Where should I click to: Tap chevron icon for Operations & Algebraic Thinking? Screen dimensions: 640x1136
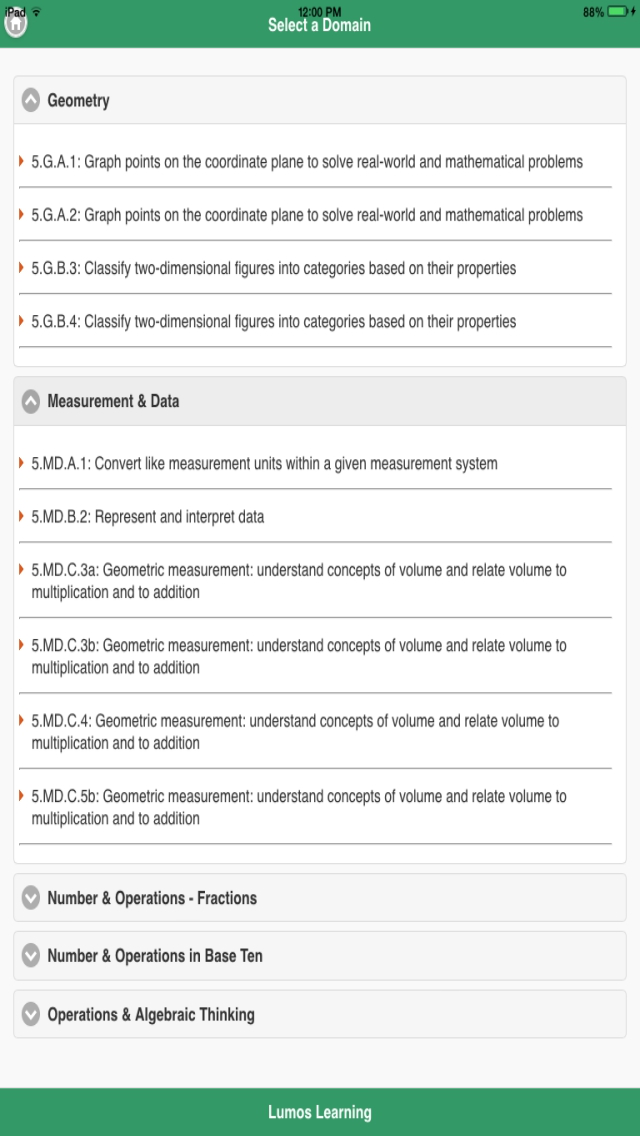pyautogui.click(x=31, y=1014)
